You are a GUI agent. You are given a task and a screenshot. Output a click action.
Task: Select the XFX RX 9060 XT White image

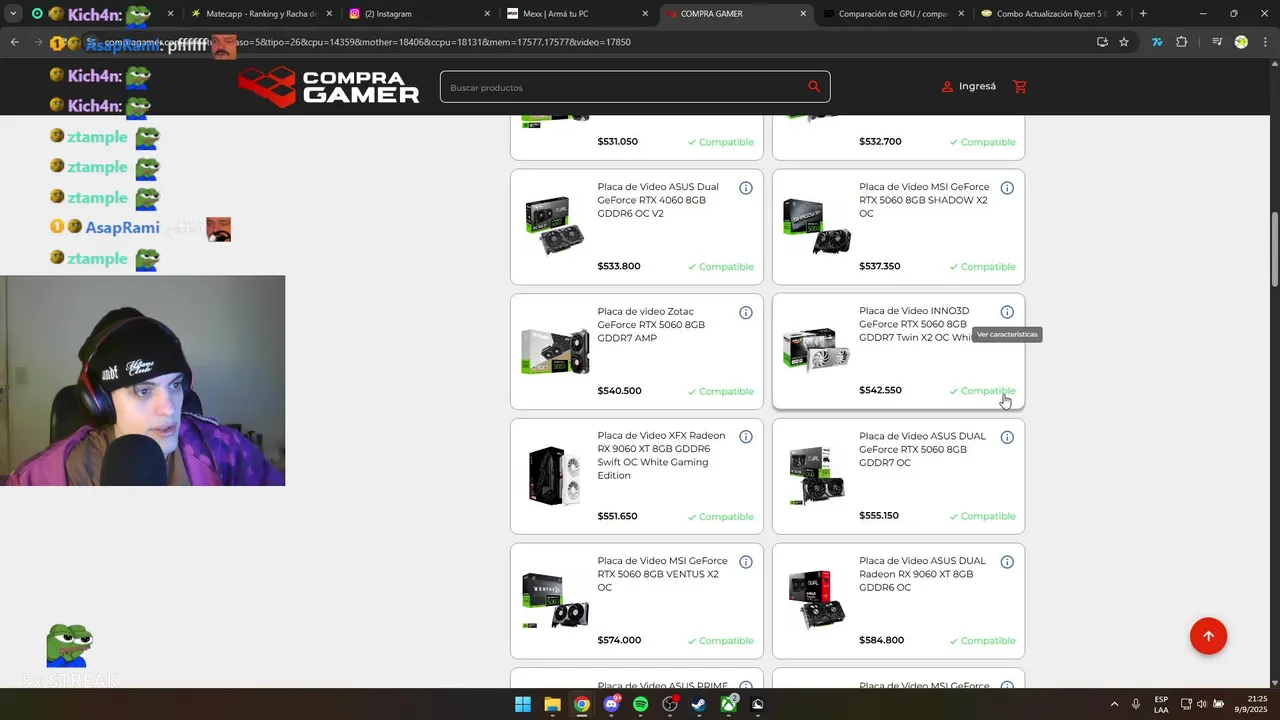(554, 476)
